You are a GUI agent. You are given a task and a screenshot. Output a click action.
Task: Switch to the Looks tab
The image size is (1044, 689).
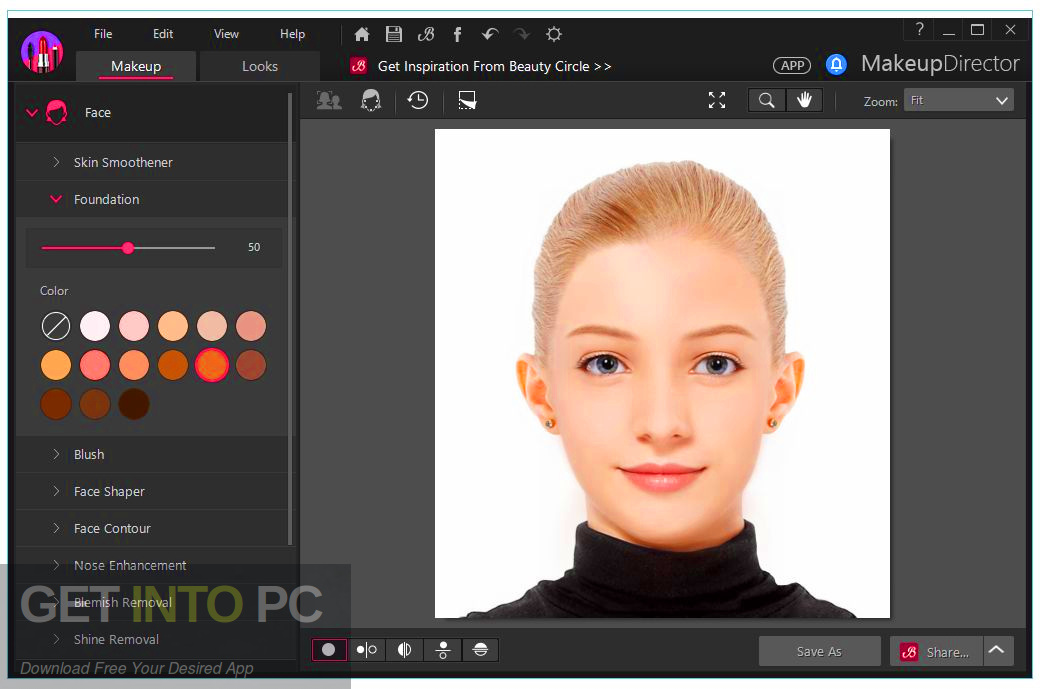click(260, 66)
